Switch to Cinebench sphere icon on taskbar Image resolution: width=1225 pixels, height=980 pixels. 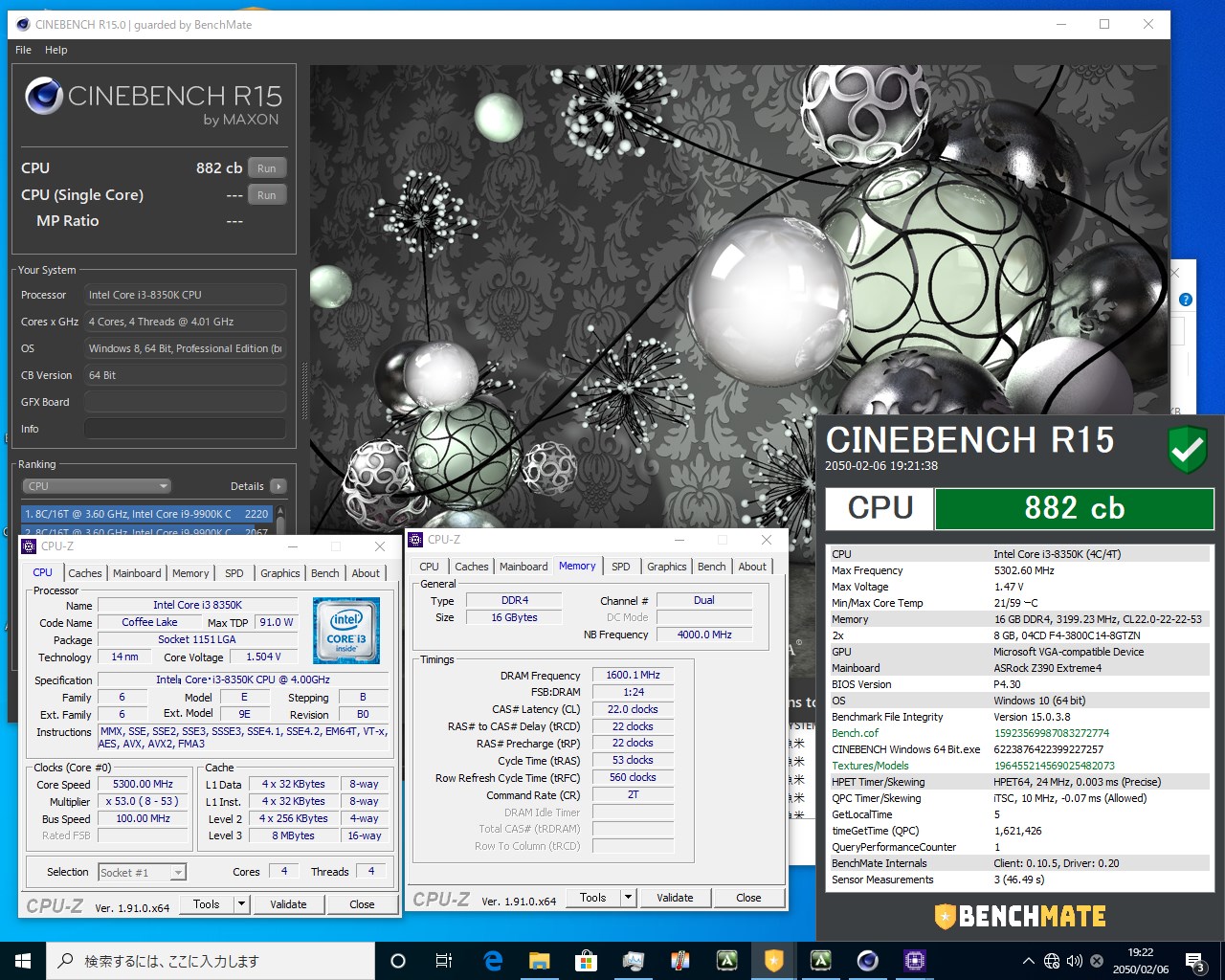click(x=867, y=961)
